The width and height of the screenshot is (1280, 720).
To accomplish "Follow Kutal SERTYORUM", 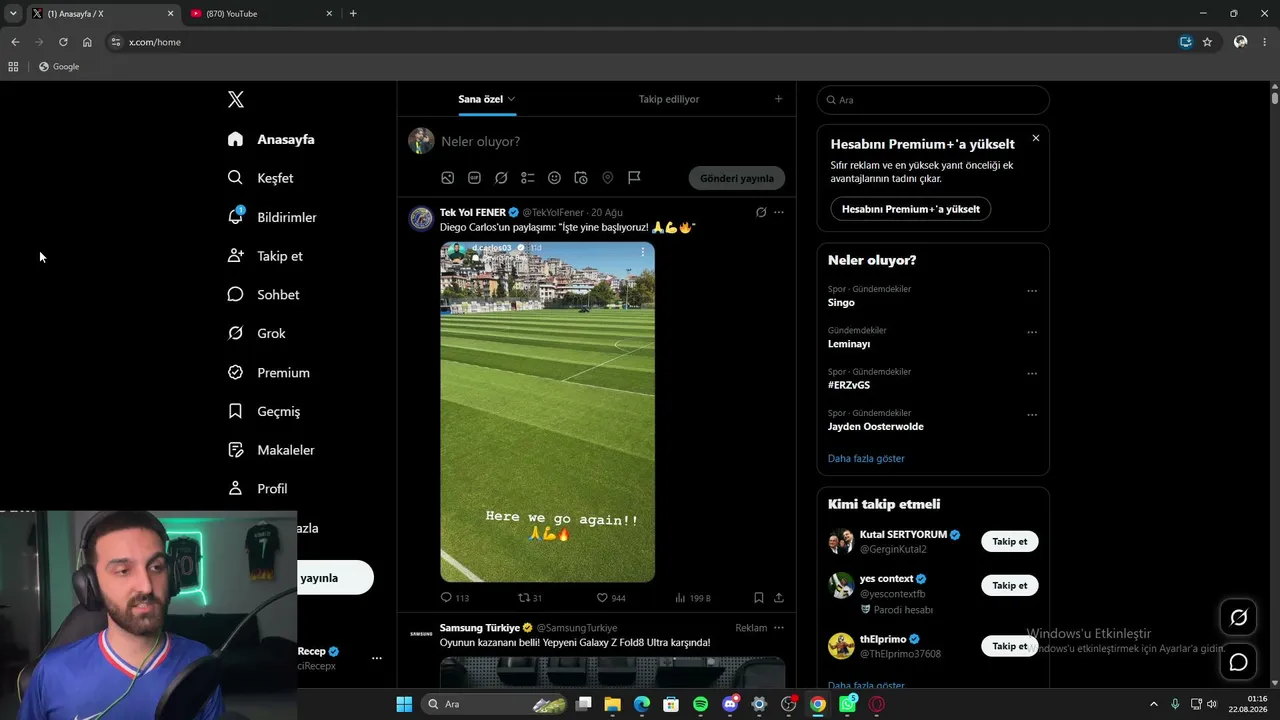I will (1010, 541).
